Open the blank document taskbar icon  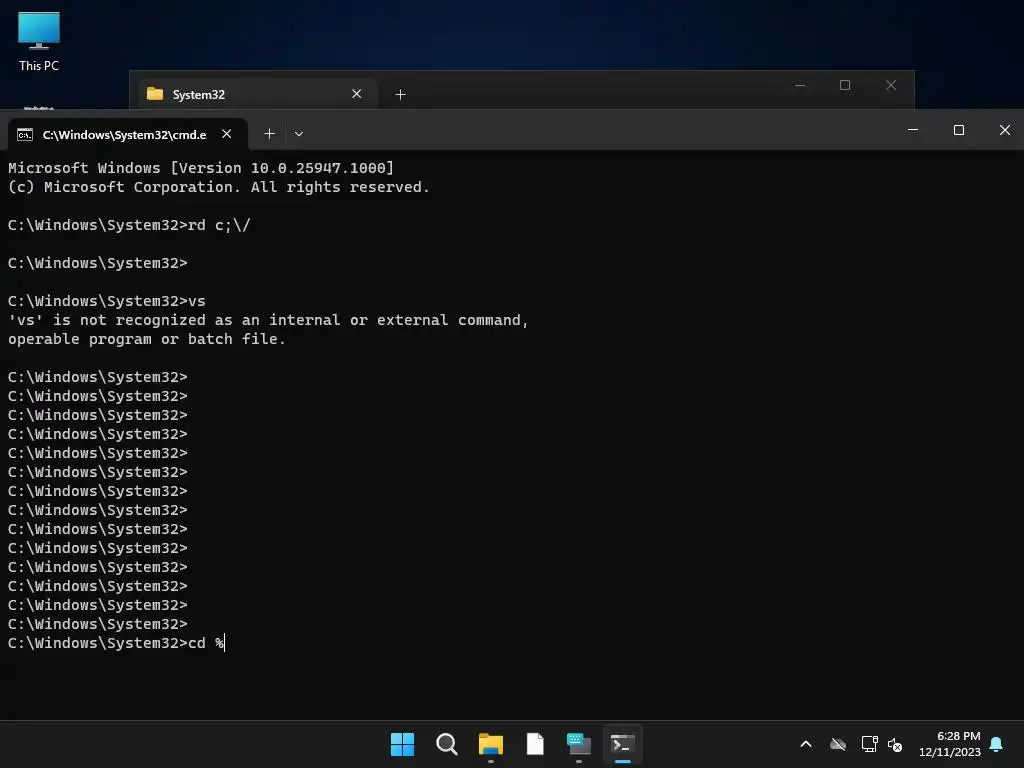pyautogui.click(x=535, y=744)
